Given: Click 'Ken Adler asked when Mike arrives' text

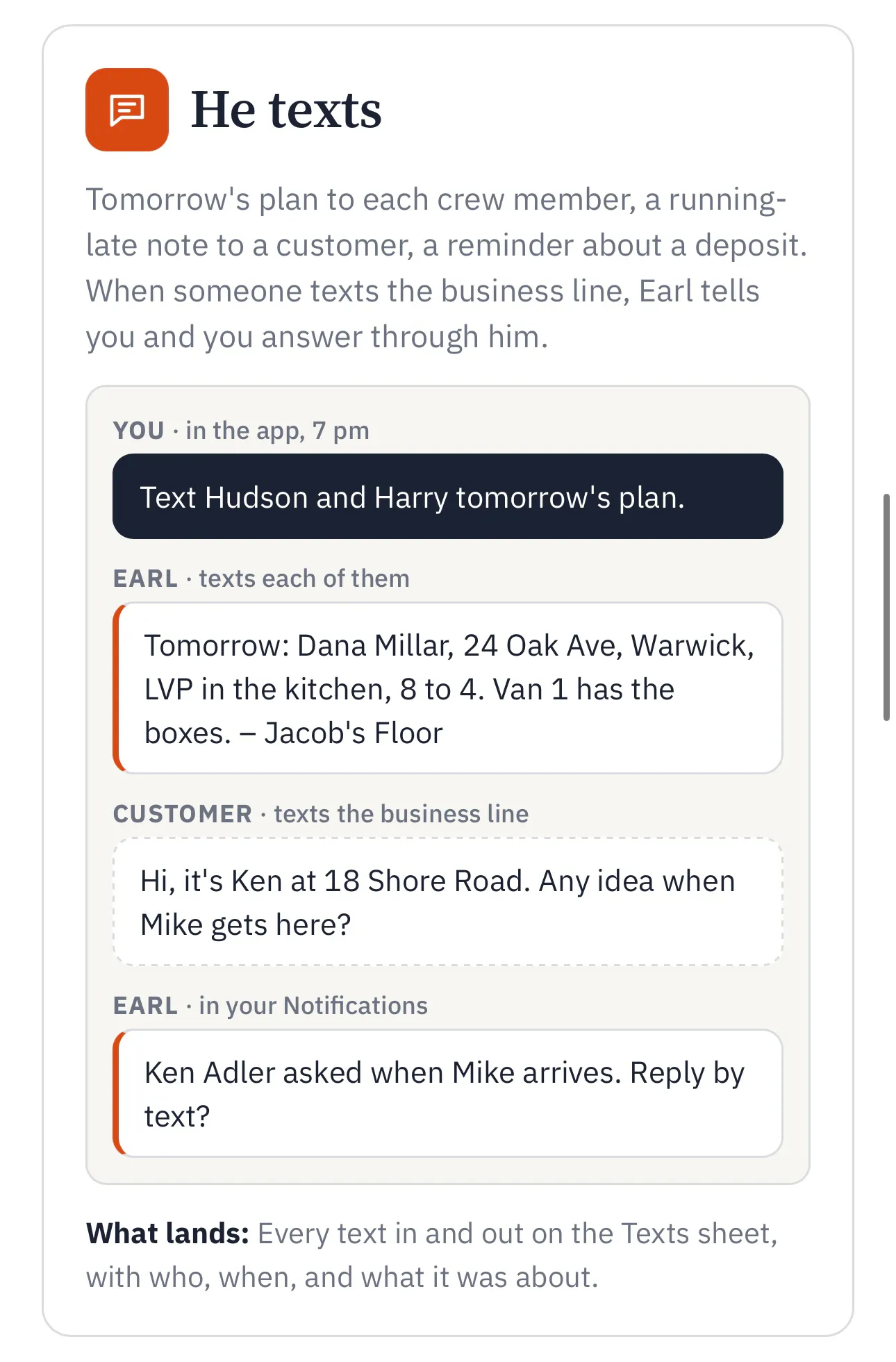Looking at the screenshot, I should coord(382,1073).
